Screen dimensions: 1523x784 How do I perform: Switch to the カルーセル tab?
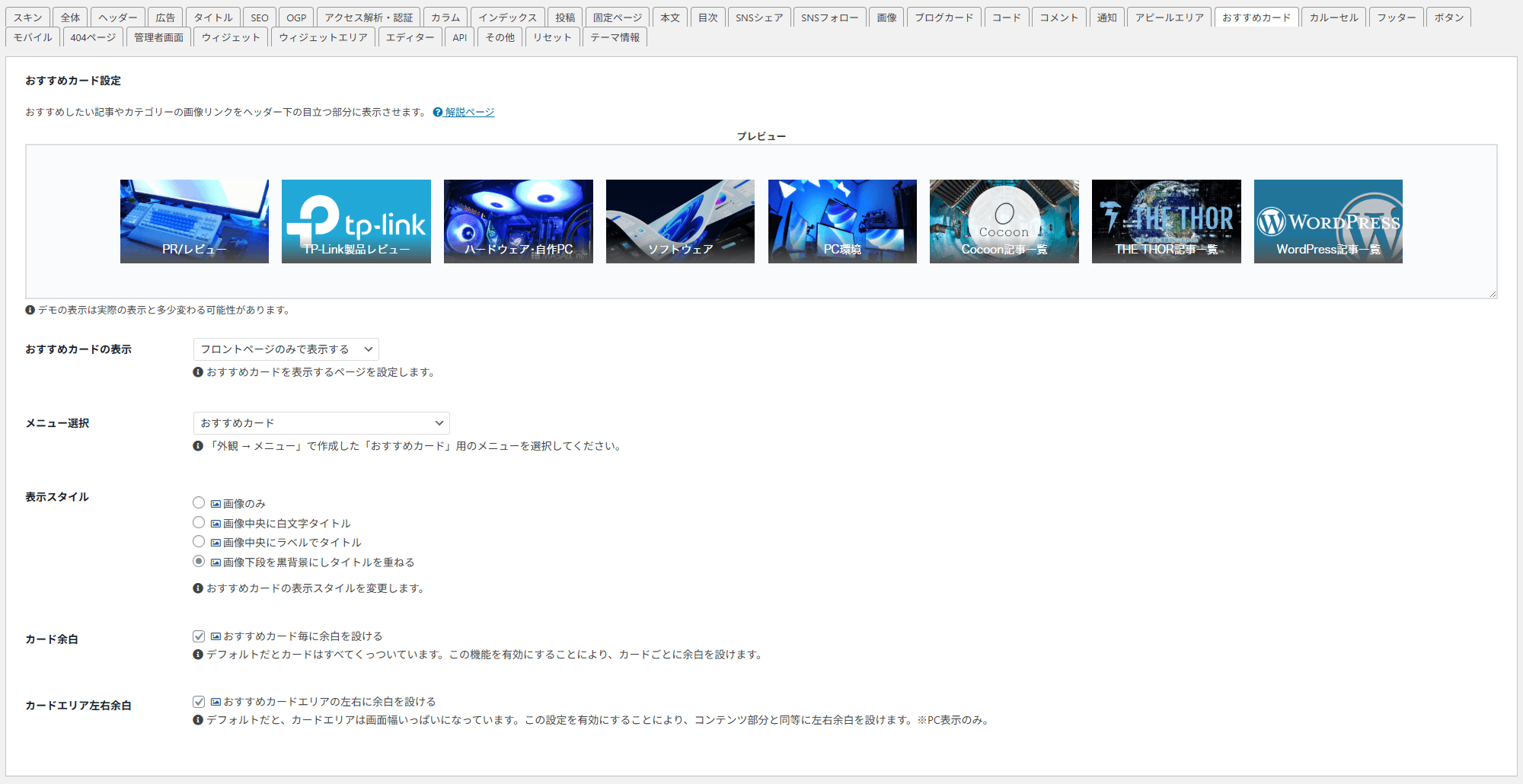pyautogui.click(x=1333, y=18)
